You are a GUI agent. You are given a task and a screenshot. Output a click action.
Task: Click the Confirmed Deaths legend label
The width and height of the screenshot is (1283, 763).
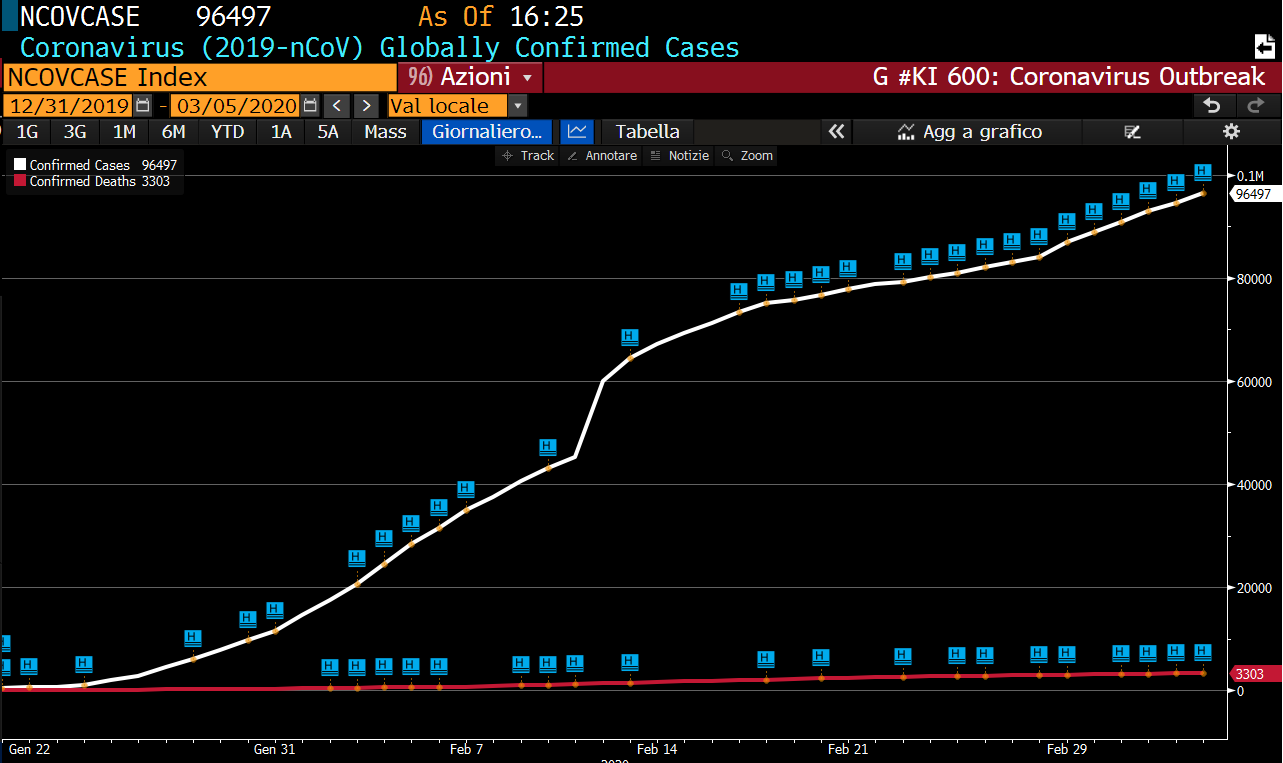coord(83,181)
